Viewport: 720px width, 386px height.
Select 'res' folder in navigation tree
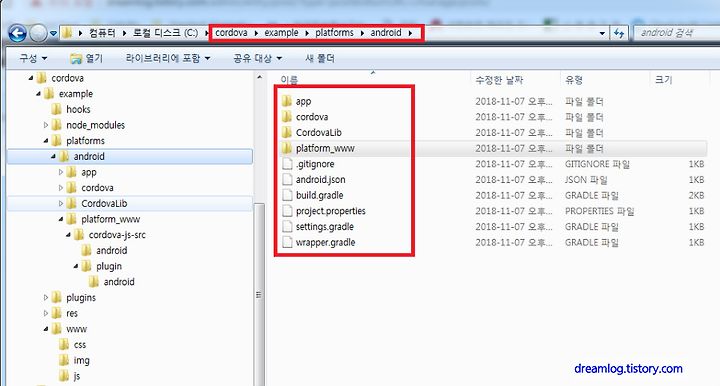click(x=64, y=313)
